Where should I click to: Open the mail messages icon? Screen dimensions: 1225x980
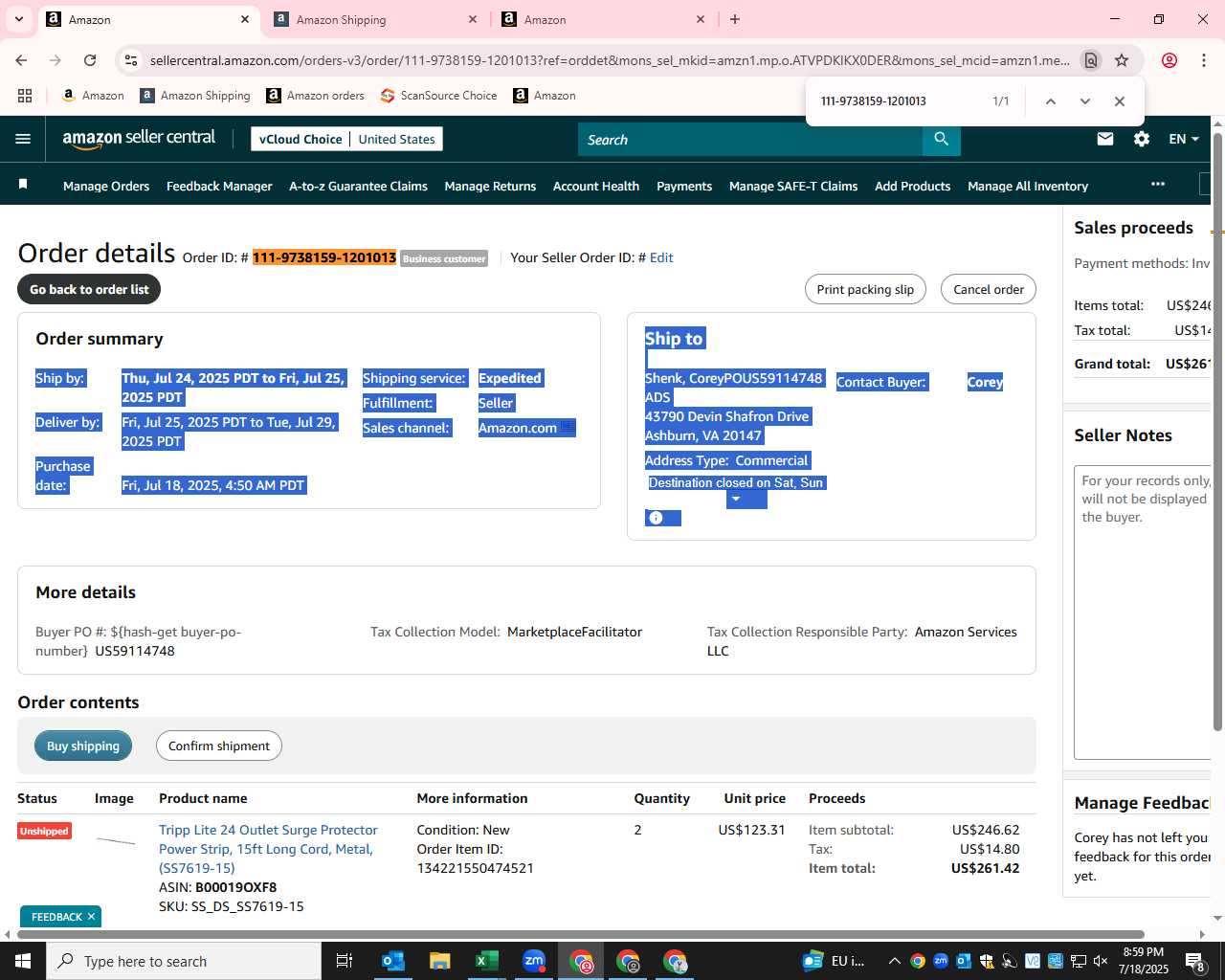coord(1105,139)
